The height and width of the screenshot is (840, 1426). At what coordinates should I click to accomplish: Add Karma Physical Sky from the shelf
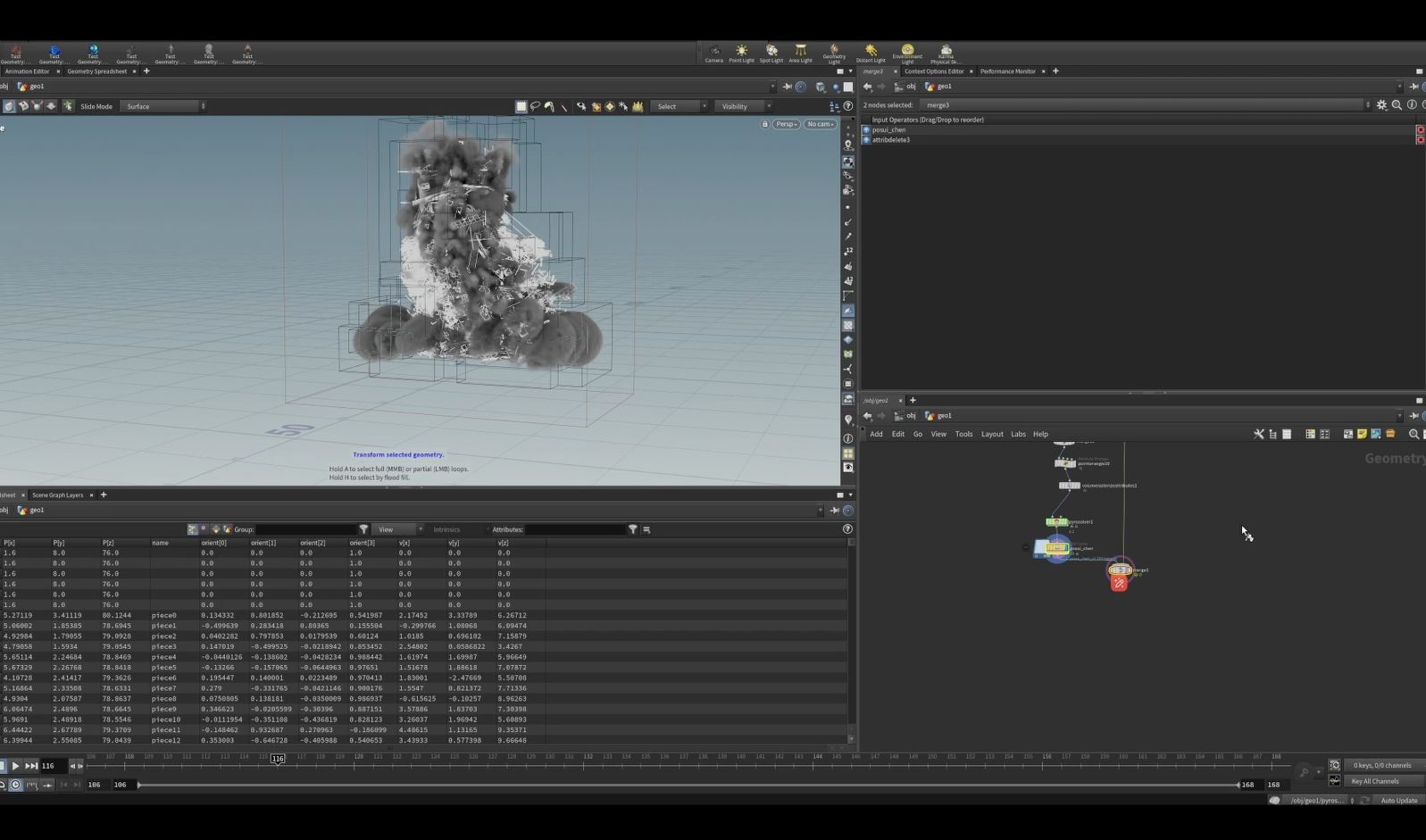(946, 54)
